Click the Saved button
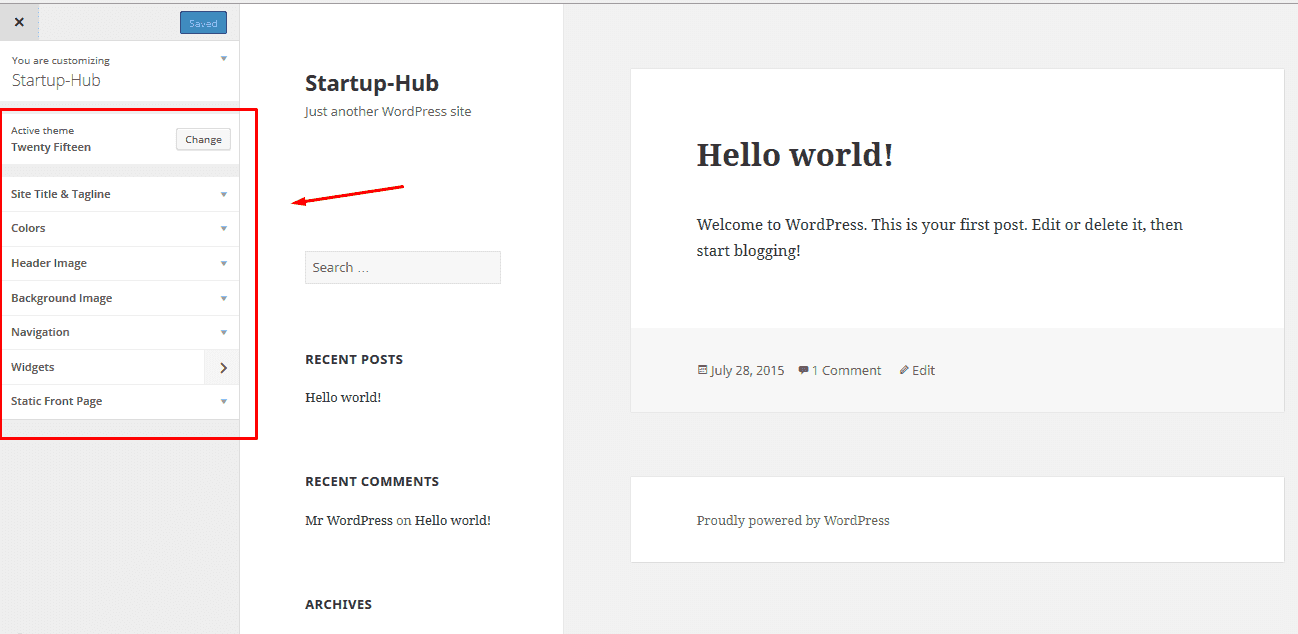 click(x=203, y=23)
